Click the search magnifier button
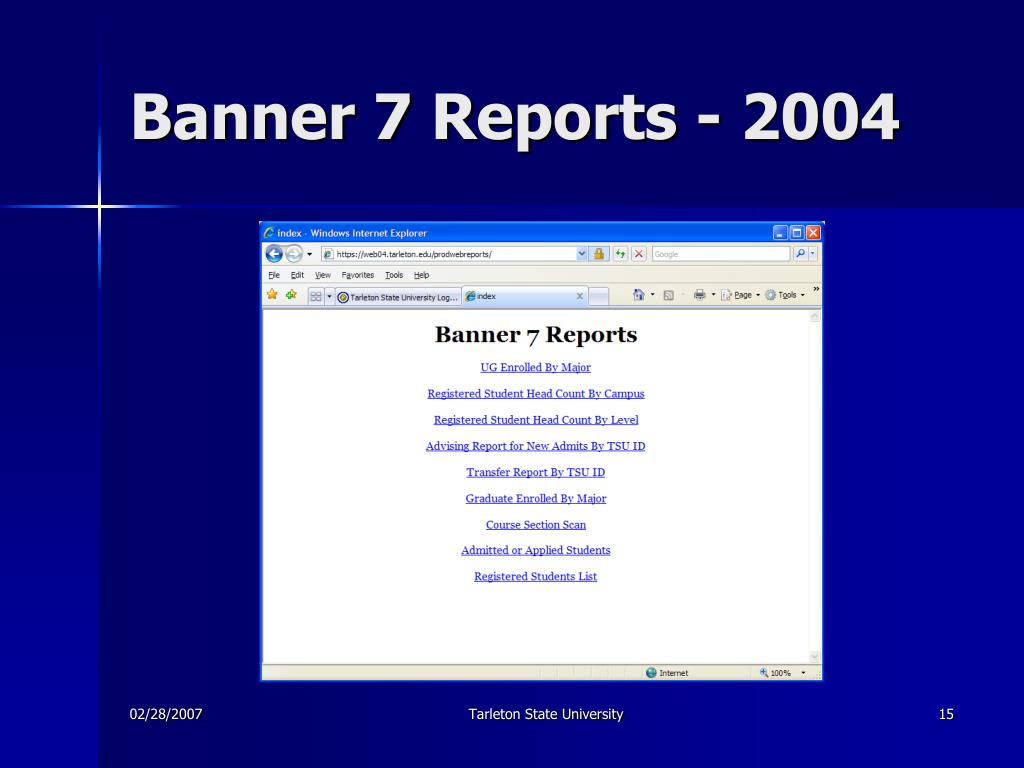Viewport: 1024px width, 768px height. pos(800,253)
